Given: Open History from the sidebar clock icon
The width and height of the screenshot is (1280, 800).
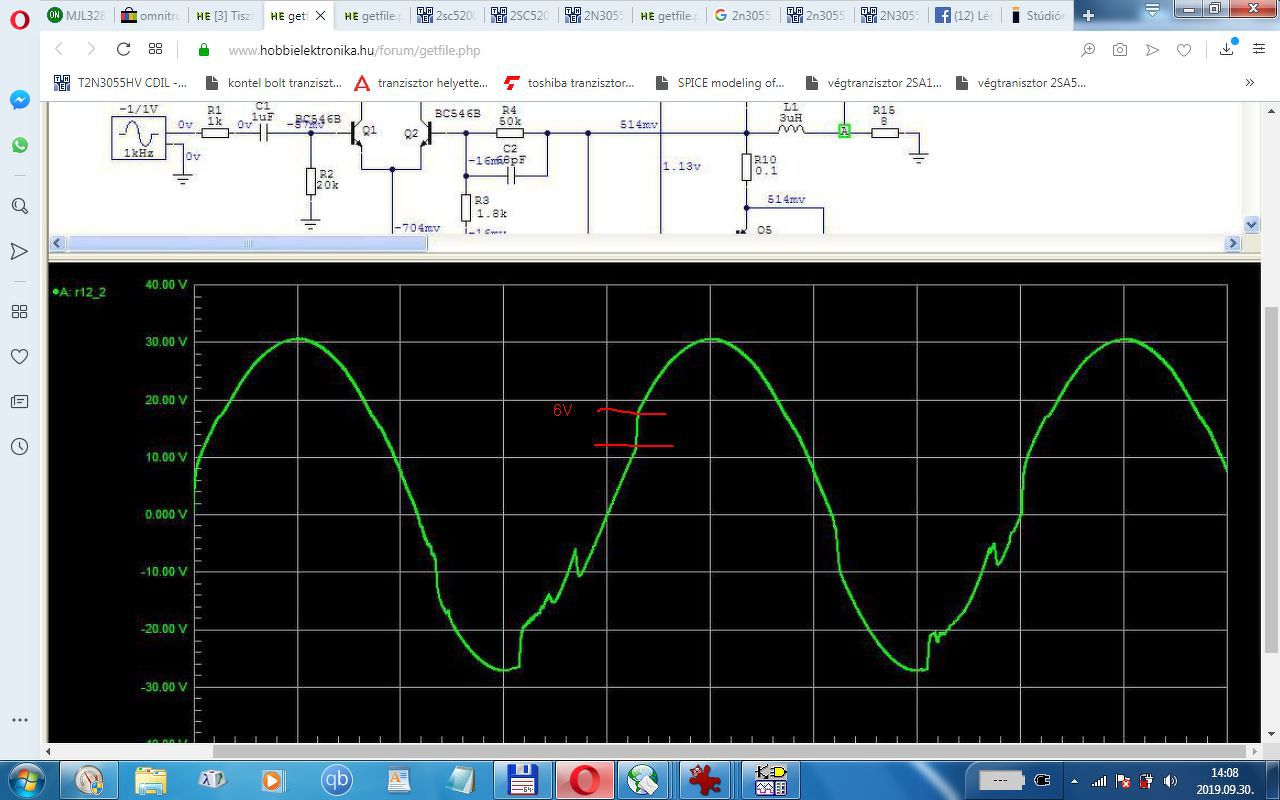Looking at the screenshot, I should 19,446.
